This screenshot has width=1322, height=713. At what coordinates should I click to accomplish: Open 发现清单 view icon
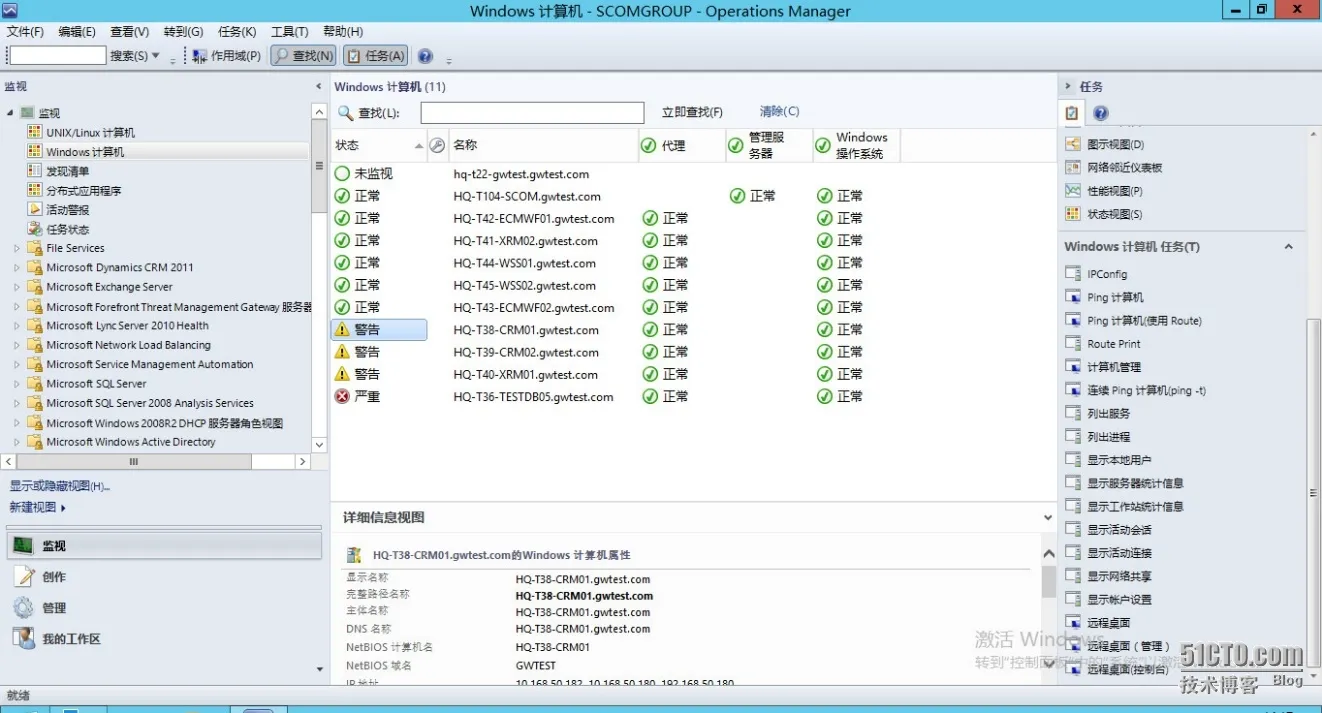[35, 171]
